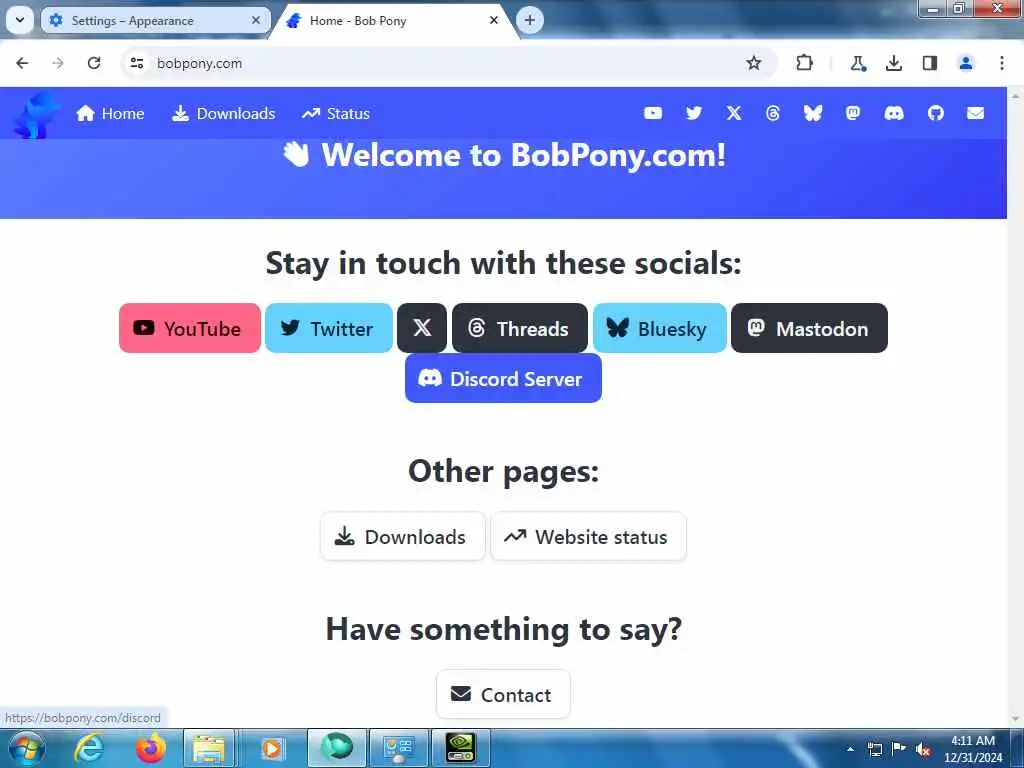Open Downloads in site navbar

(x=223, y=114)
